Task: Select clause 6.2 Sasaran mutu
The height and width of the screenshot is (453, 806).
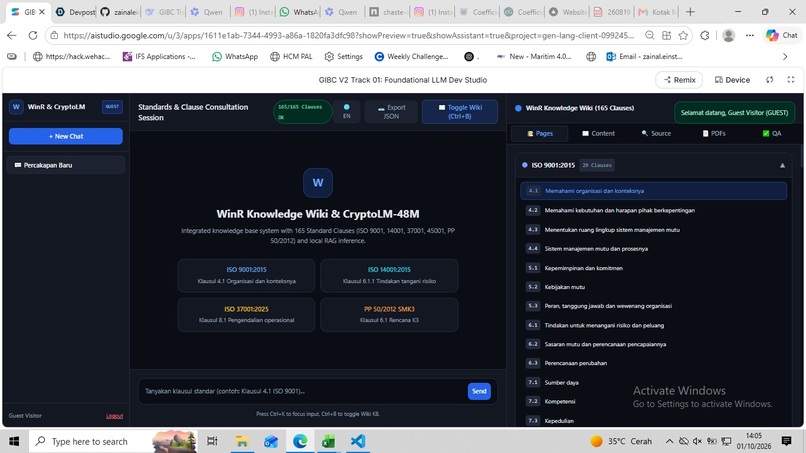Action: click(x=653, y=345)
